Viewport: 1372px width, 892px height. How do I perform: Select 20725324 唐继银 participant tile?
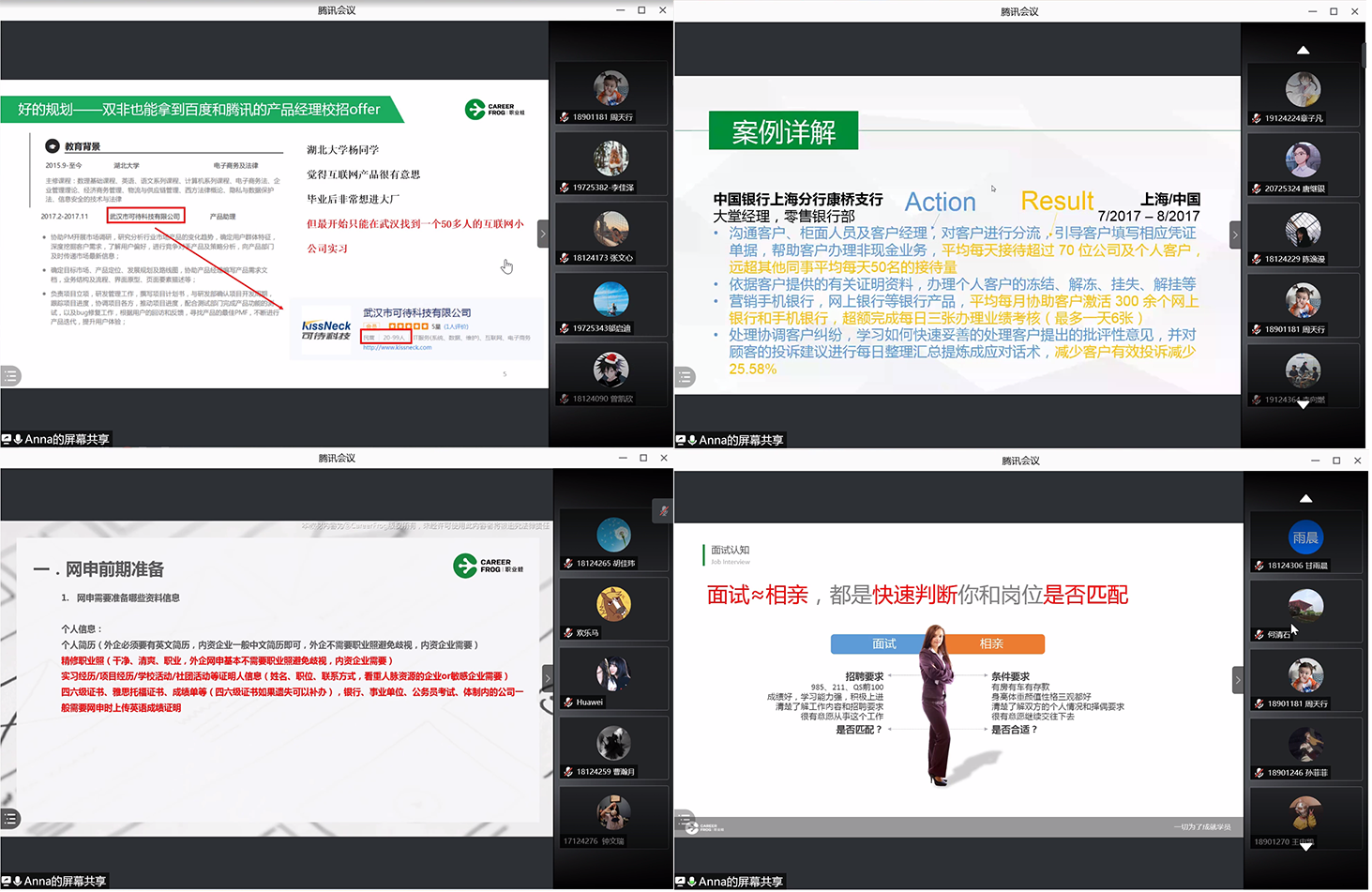coord(1303,165)
